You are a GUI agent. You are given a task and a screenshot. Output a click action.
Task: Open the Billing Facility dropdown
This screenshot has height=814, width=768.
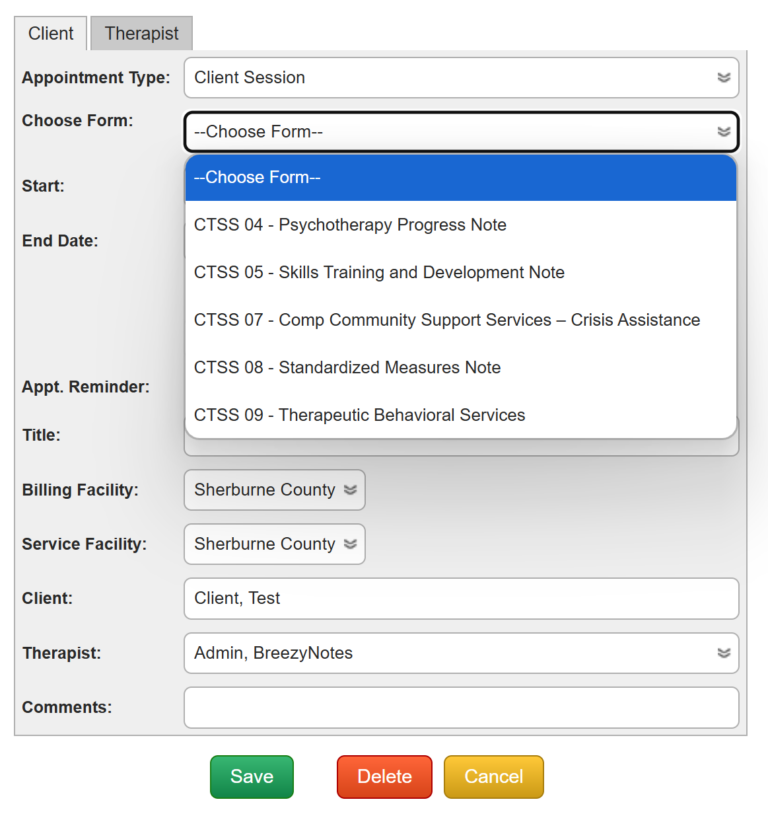[x=274, y=490]
